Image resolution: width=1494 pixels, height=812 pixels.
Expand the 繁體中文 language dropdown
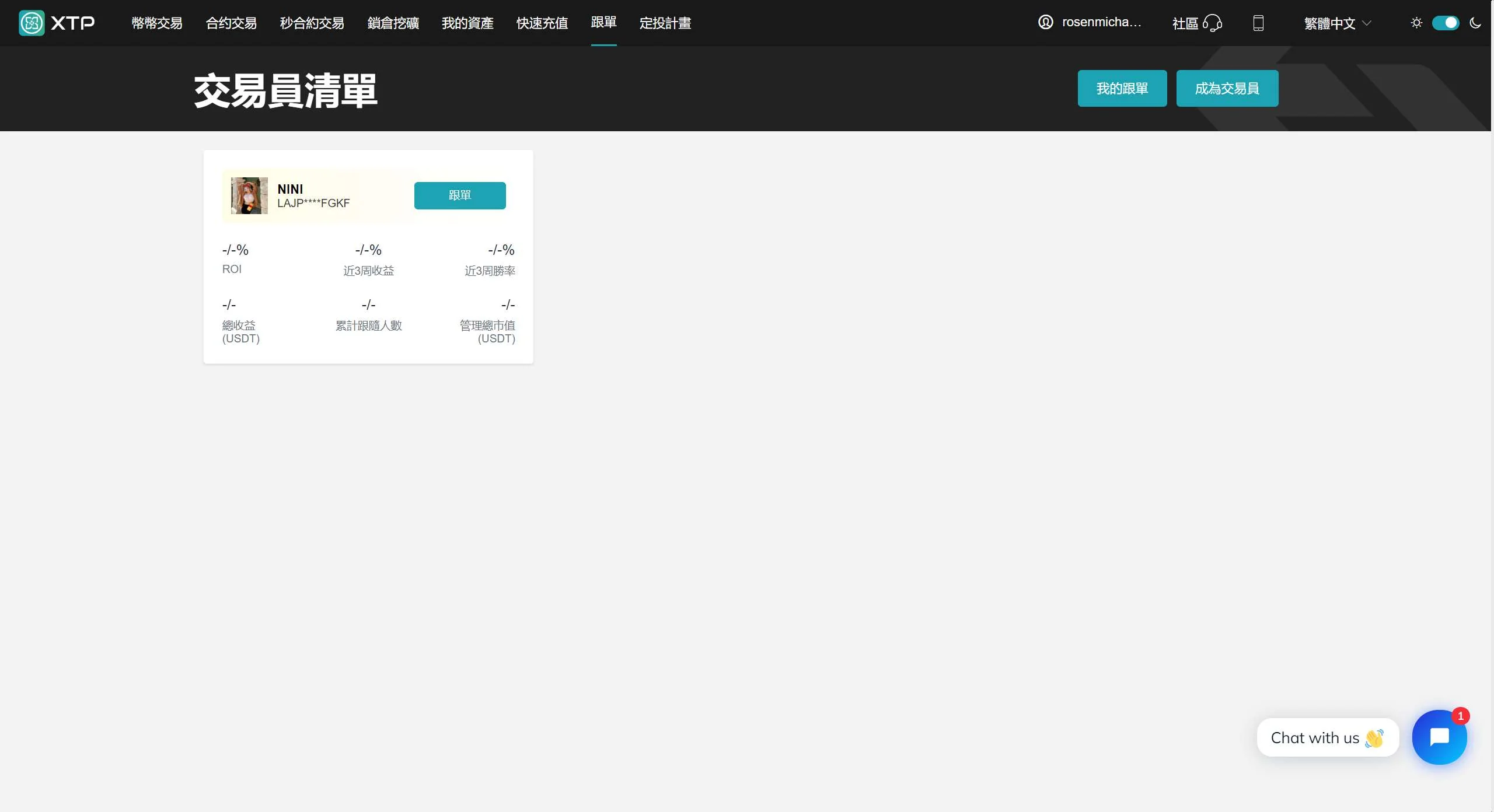click(x=1329, y=23)
